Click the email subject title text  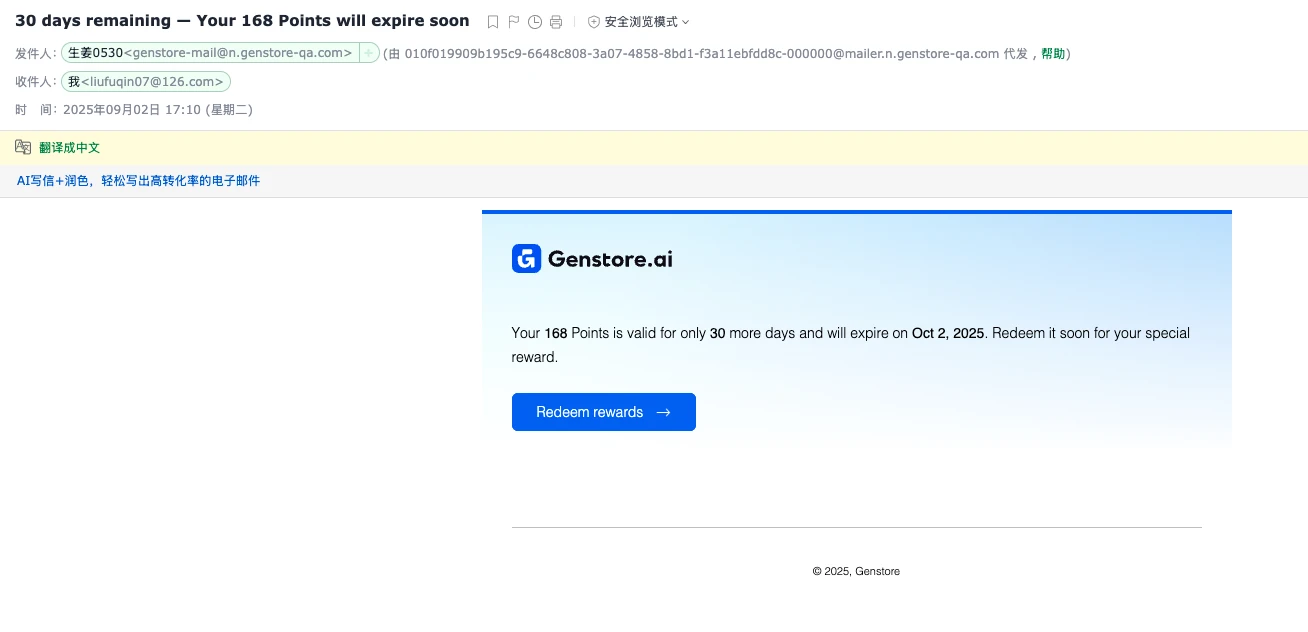tap(242, 21)
